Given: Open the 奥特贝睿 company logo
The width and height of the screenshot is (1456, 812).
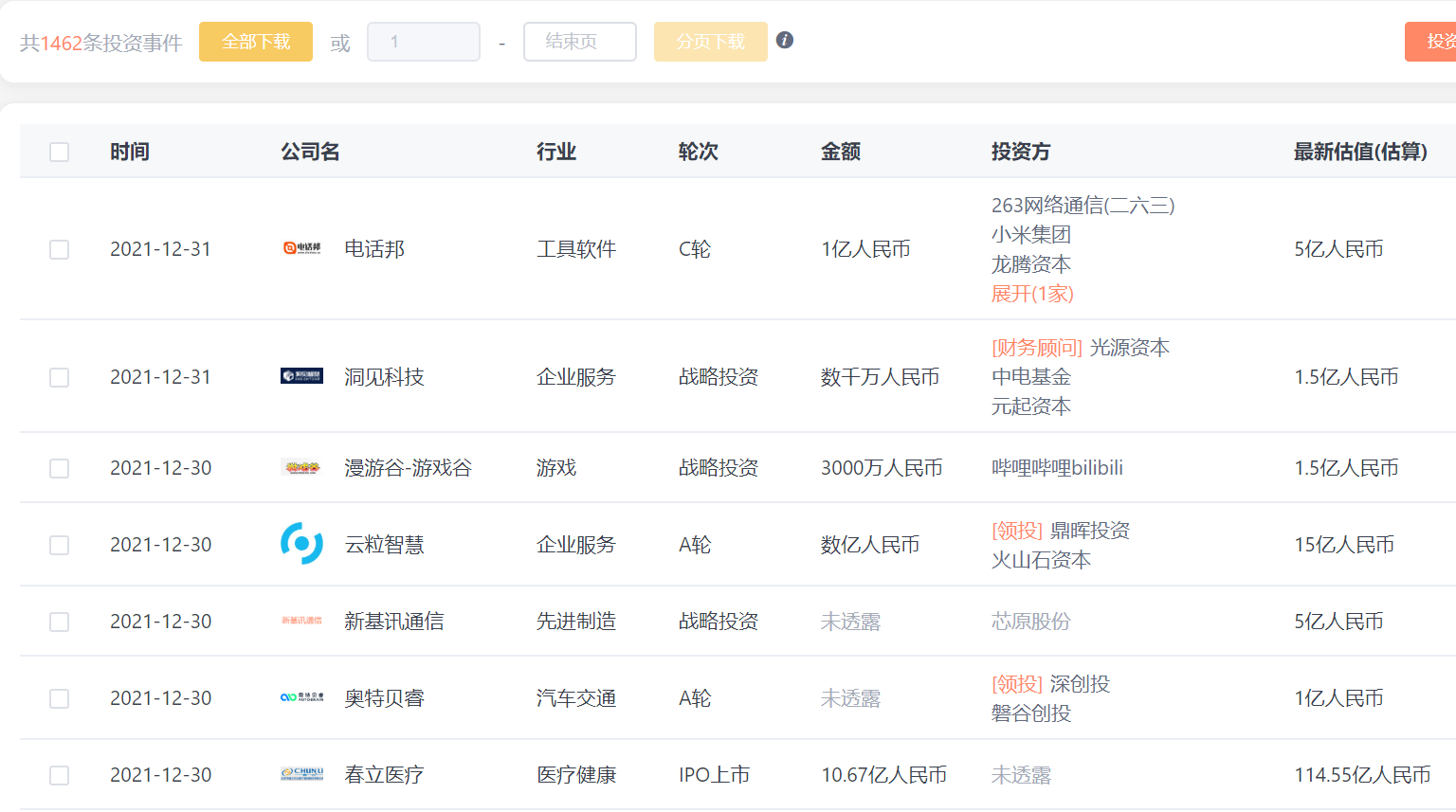Looking at the screenshot, I should [302, 697].
